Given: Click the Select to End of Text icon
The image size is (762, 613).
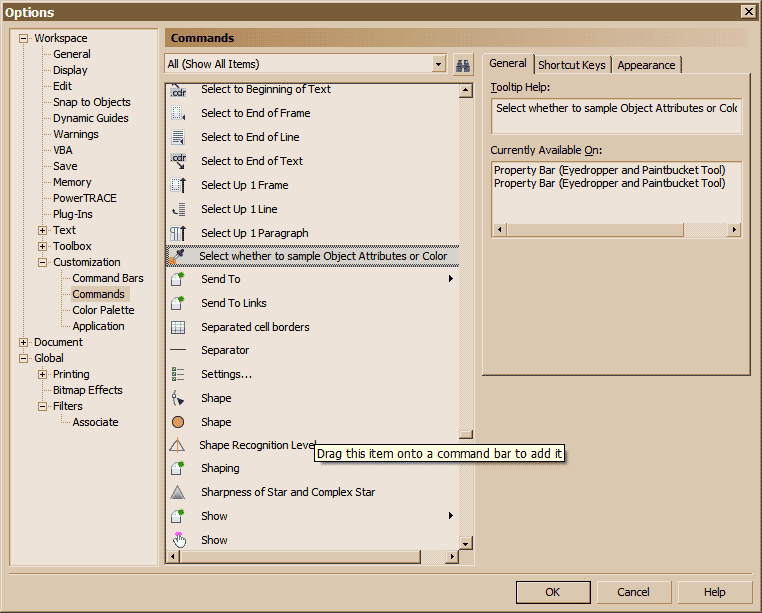Looking at the screenshot, I should pyautogui.click(x=178, y=161).
